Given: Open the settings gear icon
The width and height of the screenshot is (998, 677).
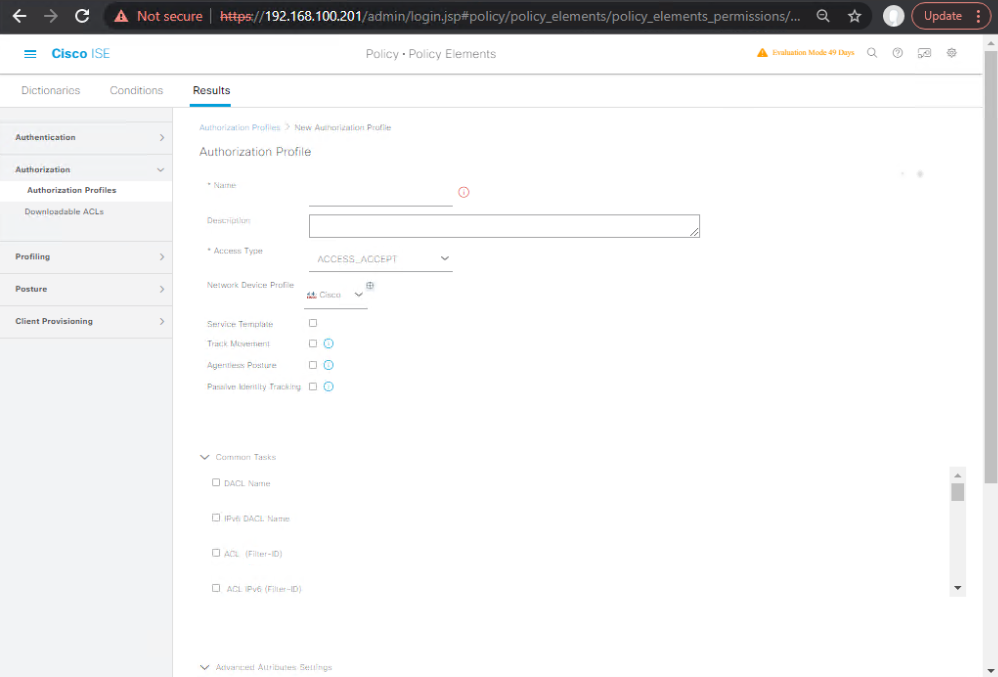Looking at the screenshot, I should [952, 53].
